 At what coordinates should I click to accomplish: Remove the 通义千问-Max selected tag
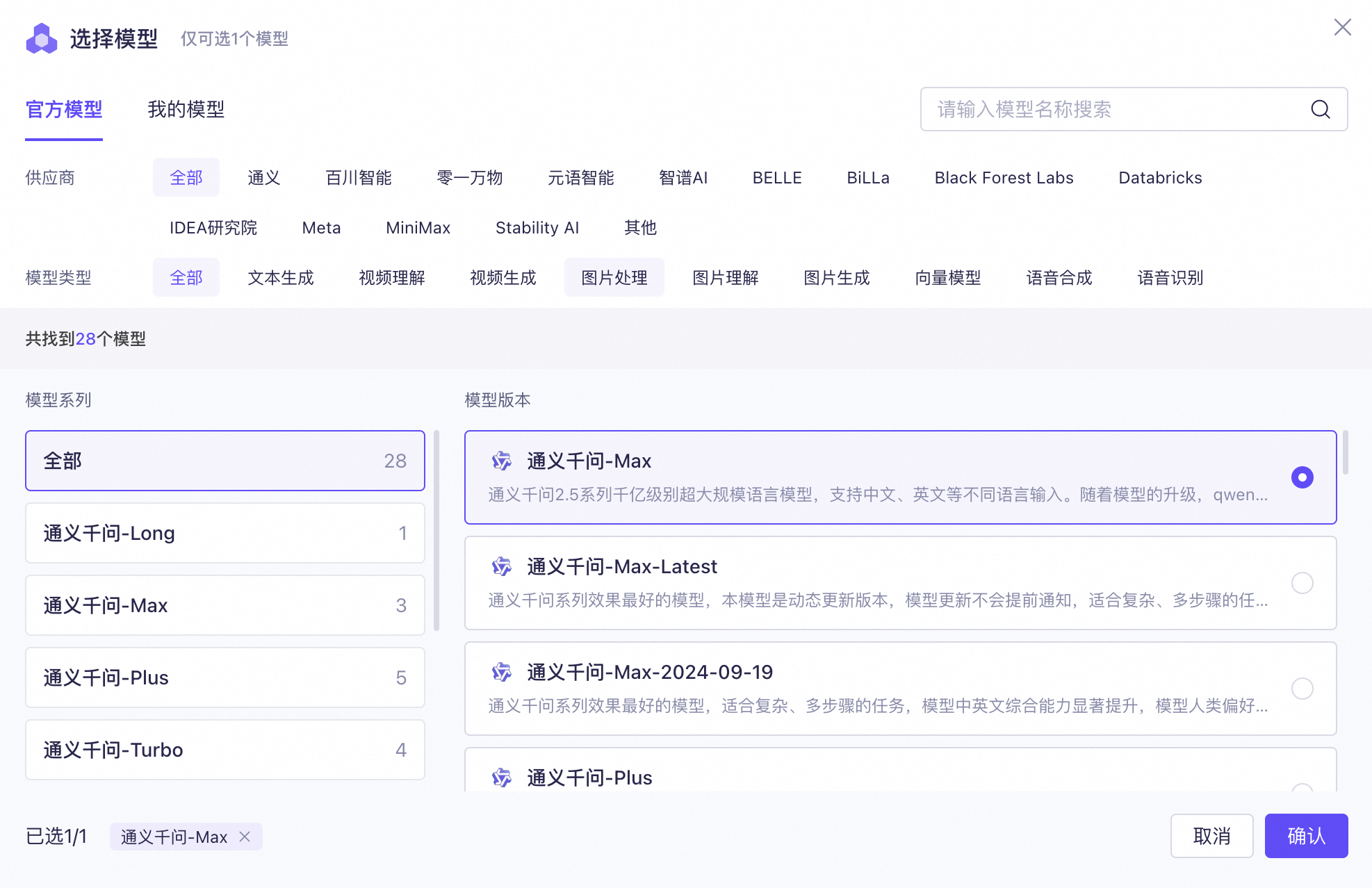245,837
